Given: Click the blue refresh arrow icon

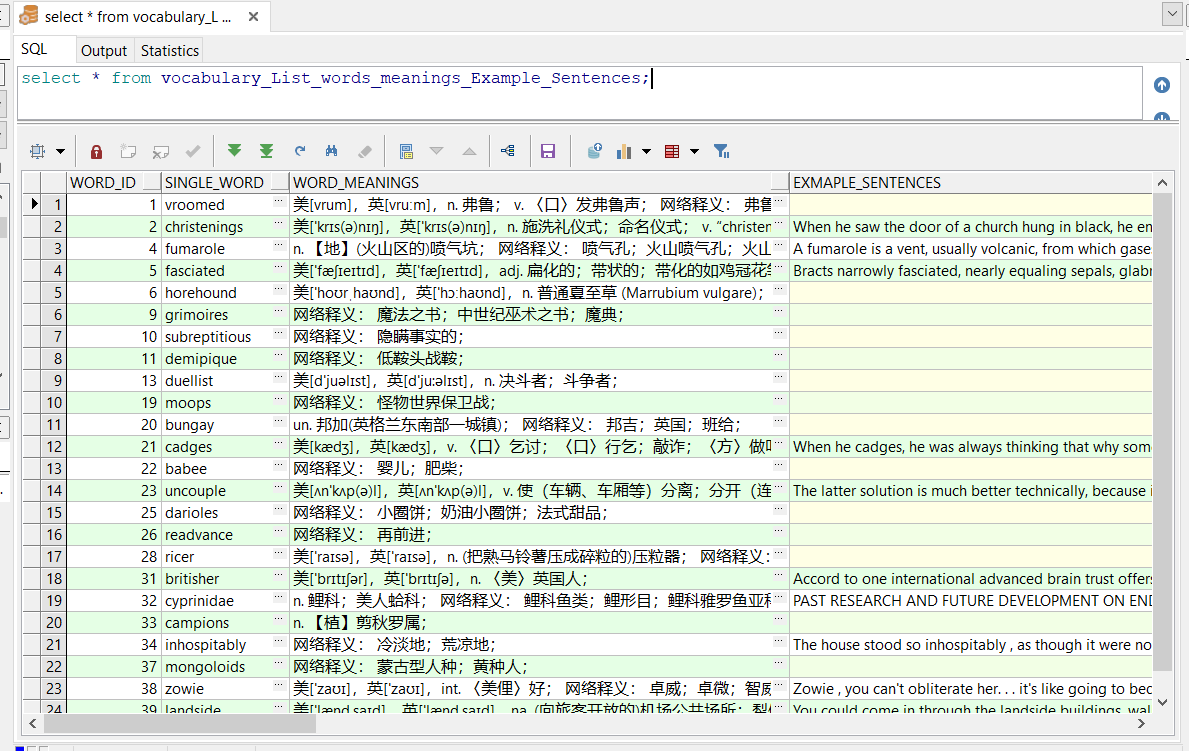Looking at the screenshot, I should pyautogui.click(x=299, y=151).
